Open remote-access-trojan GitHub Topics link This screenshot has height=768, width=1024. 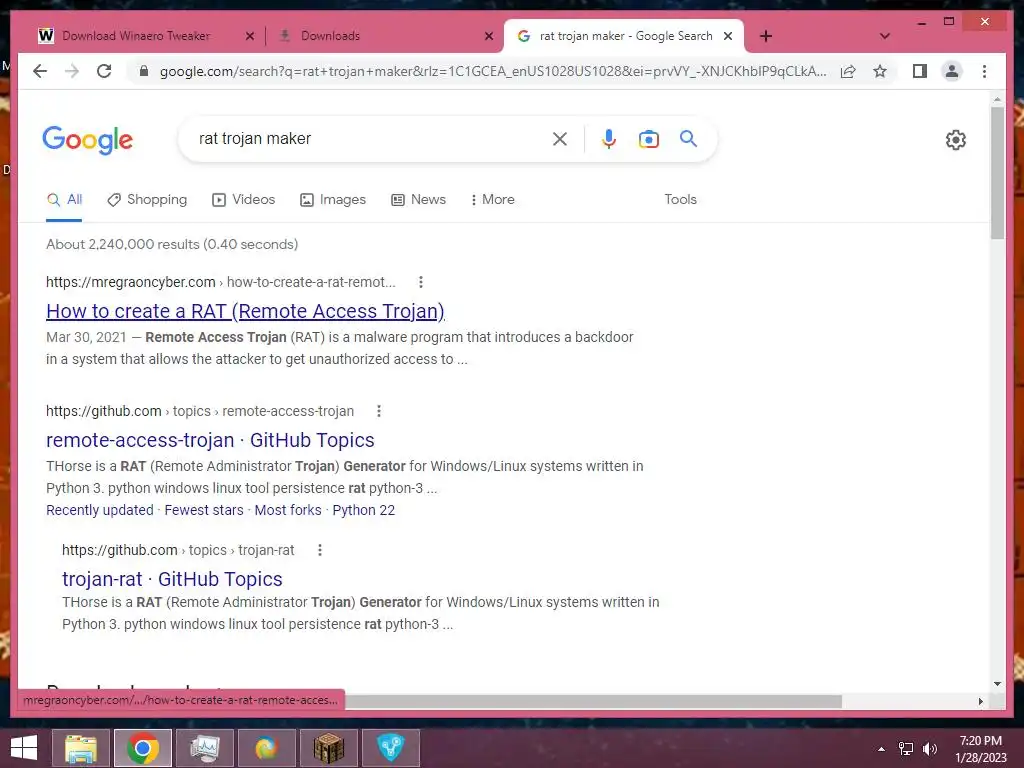point(210,440)
